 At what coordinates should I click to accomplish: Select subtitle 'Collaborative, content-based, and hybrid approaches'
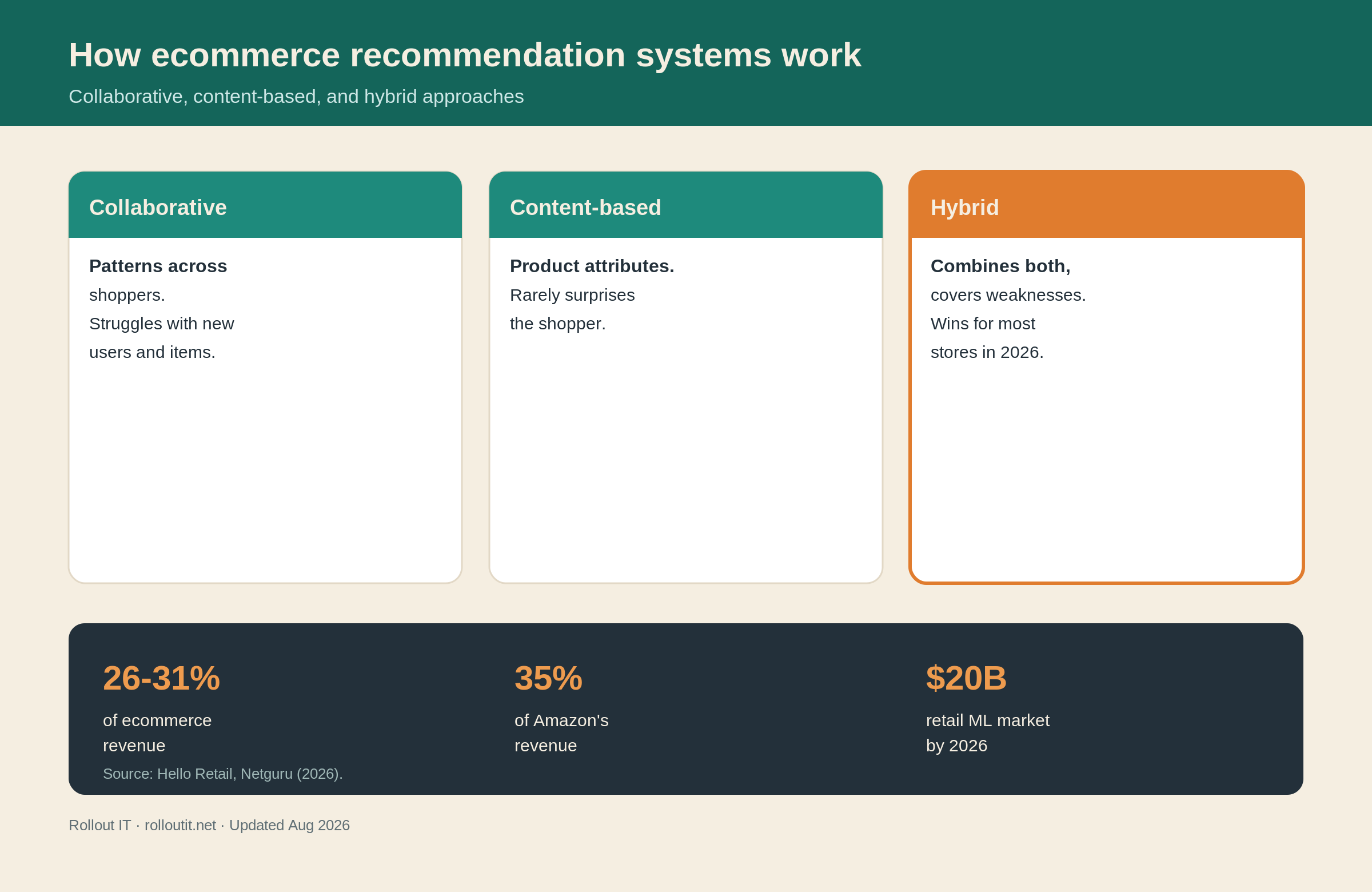(x=296, y=96)
